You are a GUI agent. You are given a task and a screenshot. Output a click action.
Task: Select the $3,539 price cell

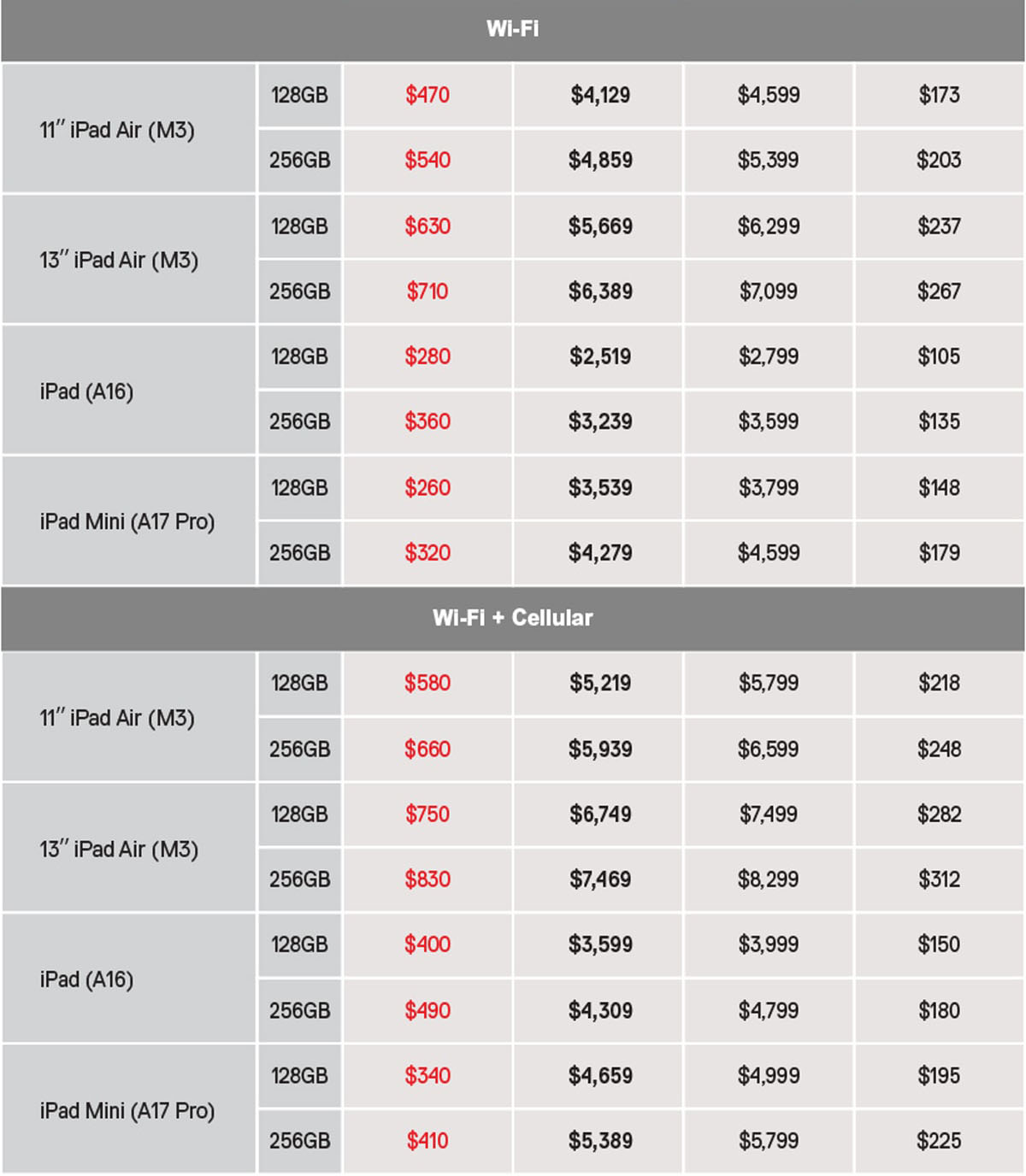tap(600, 488)
